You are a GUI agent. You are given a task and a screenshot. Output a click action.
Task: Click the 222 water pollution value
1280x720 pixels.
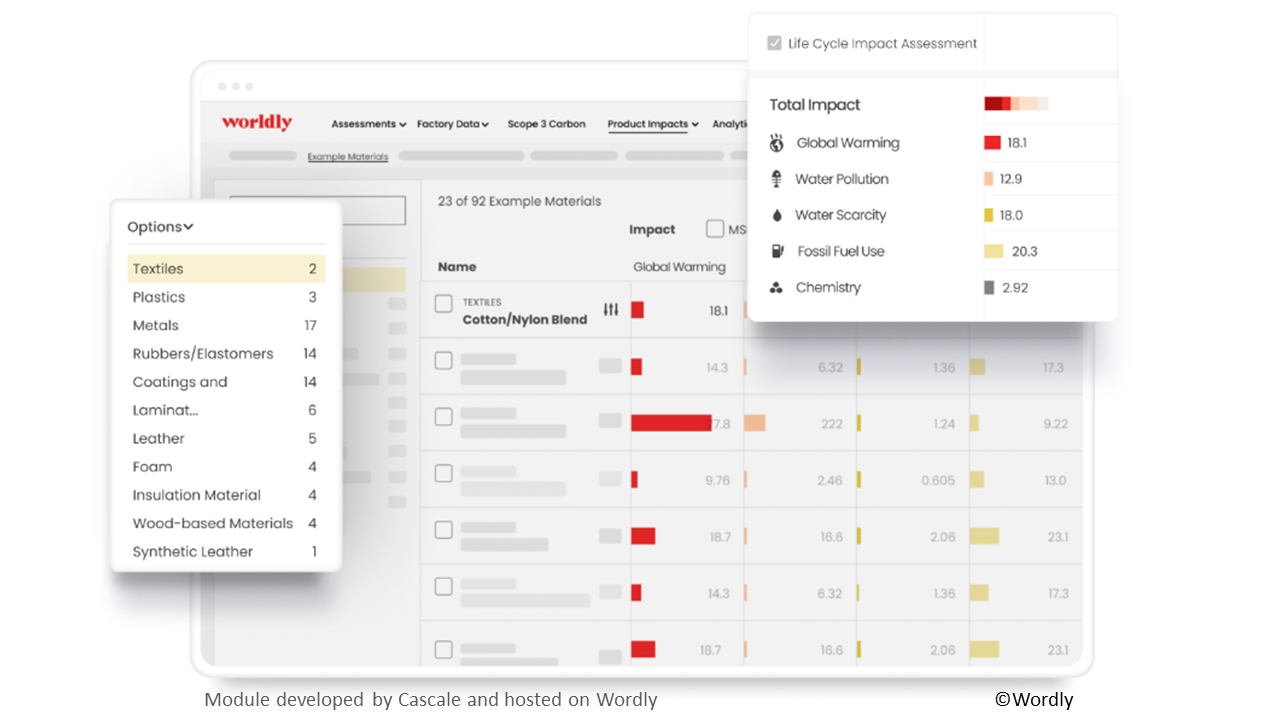pyautogui.click(x=832, y=424)
